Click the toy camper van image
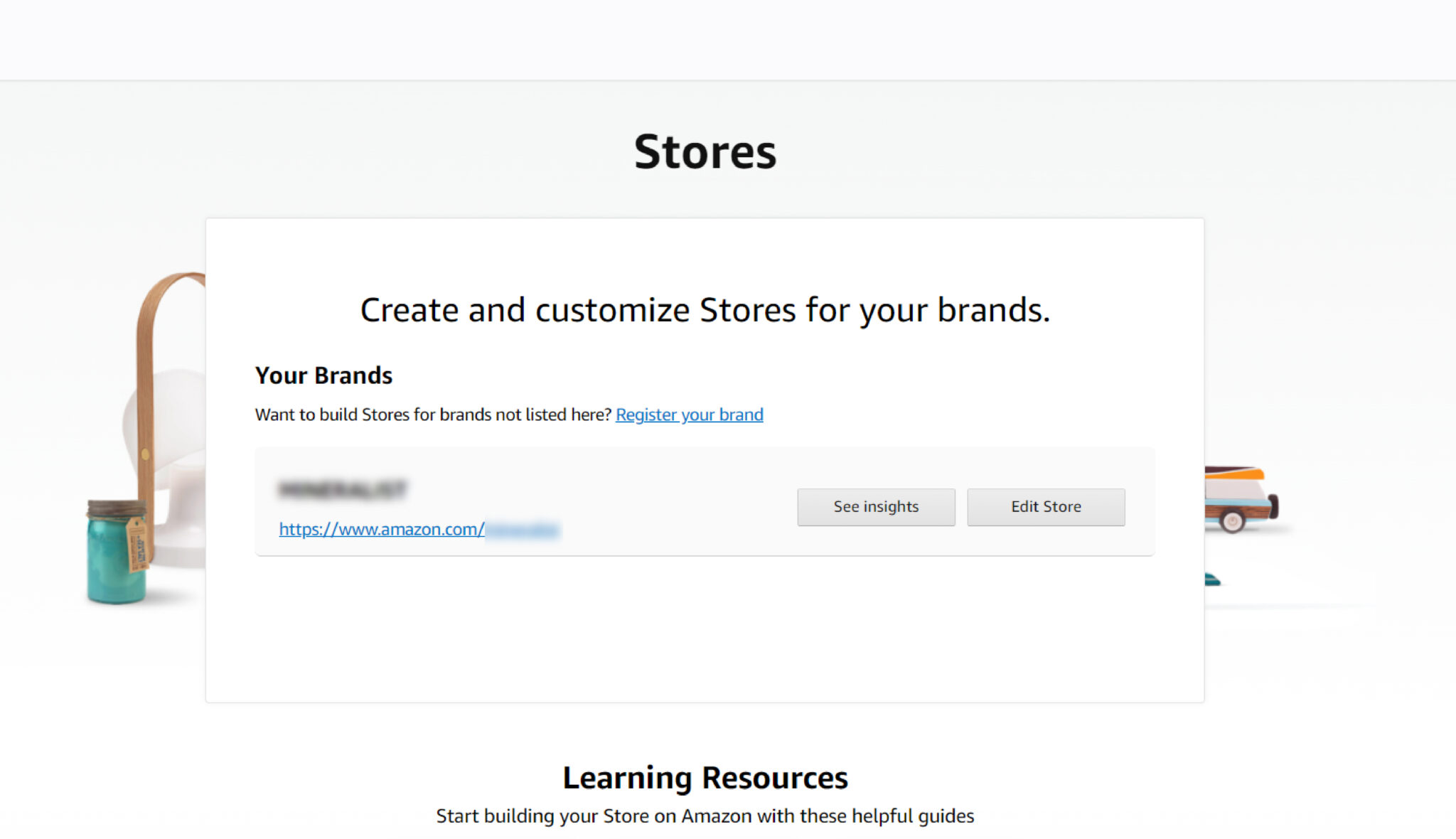The width and height of the screenshot is (1456, 839). point(1241,498)
